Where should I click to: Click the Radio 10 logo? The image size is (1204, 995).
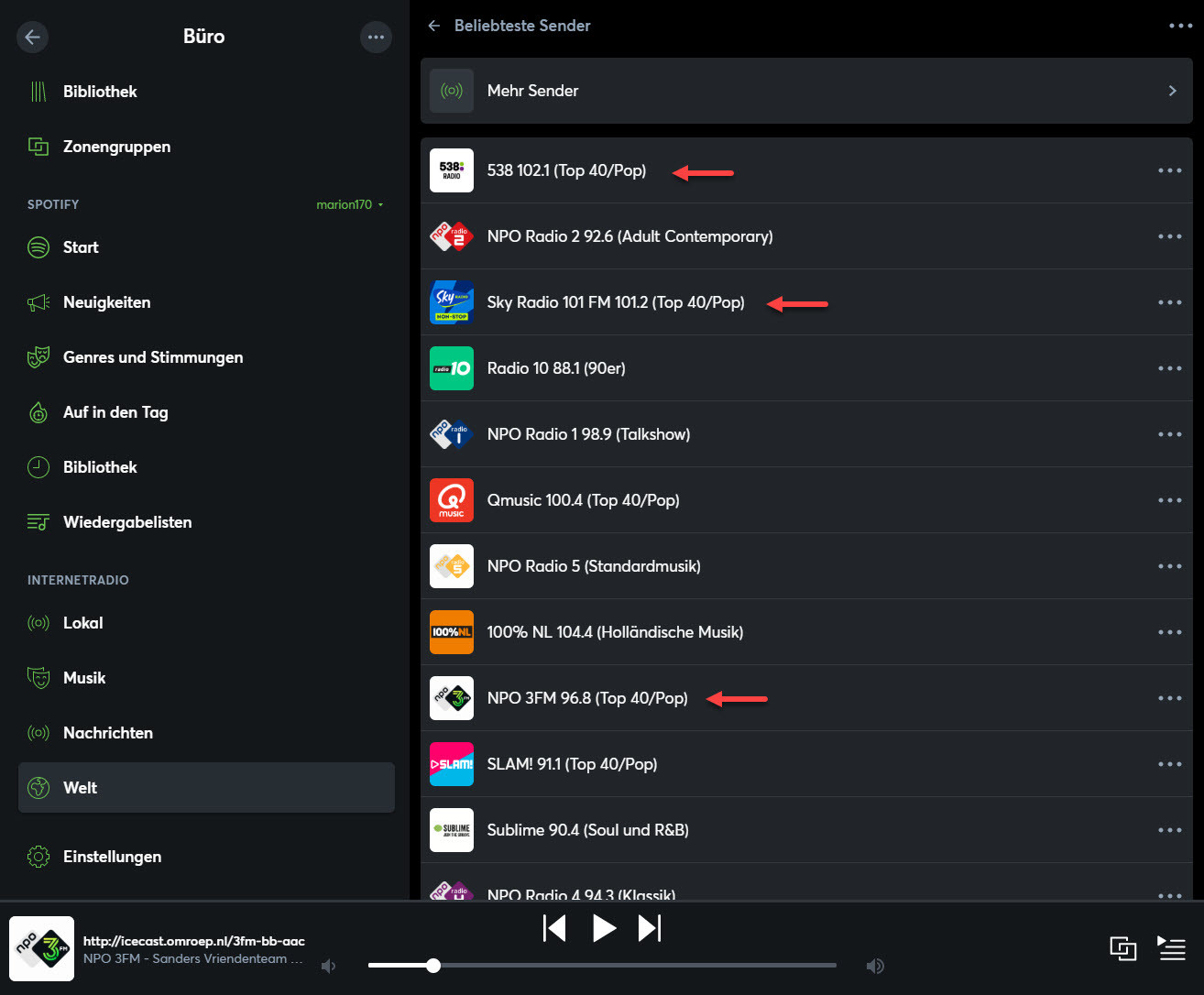tap(452, 368)
